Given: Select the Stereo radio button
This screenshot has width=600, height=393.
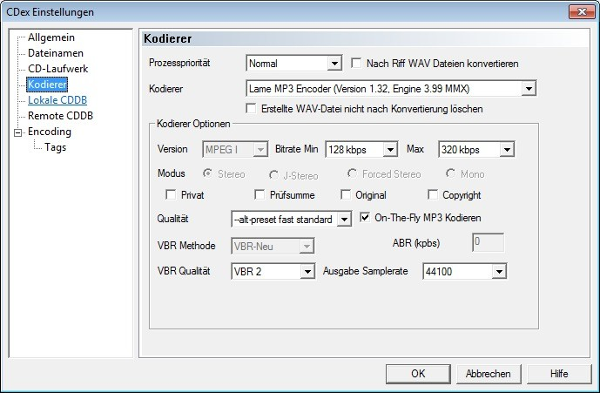Looking at the screenshot, I should (x=208, y=174).
